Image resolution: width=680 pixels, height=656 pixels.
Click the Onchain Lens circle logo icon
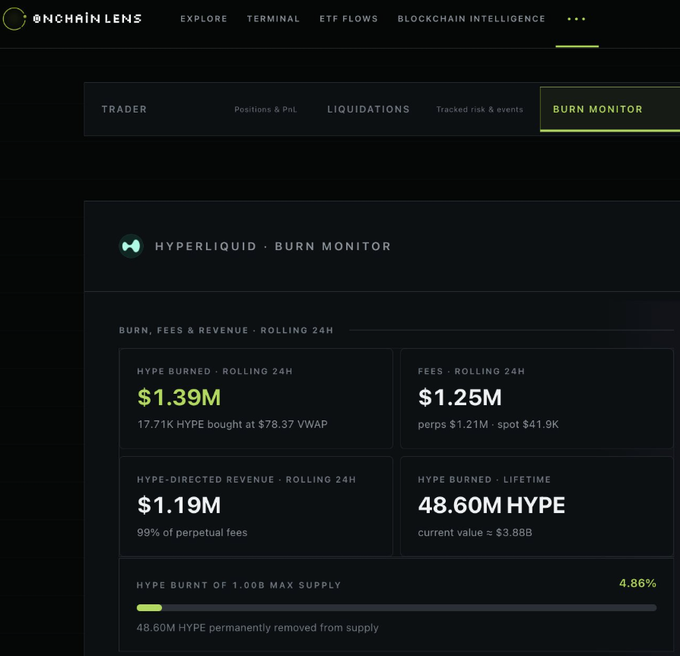[14, 19]
